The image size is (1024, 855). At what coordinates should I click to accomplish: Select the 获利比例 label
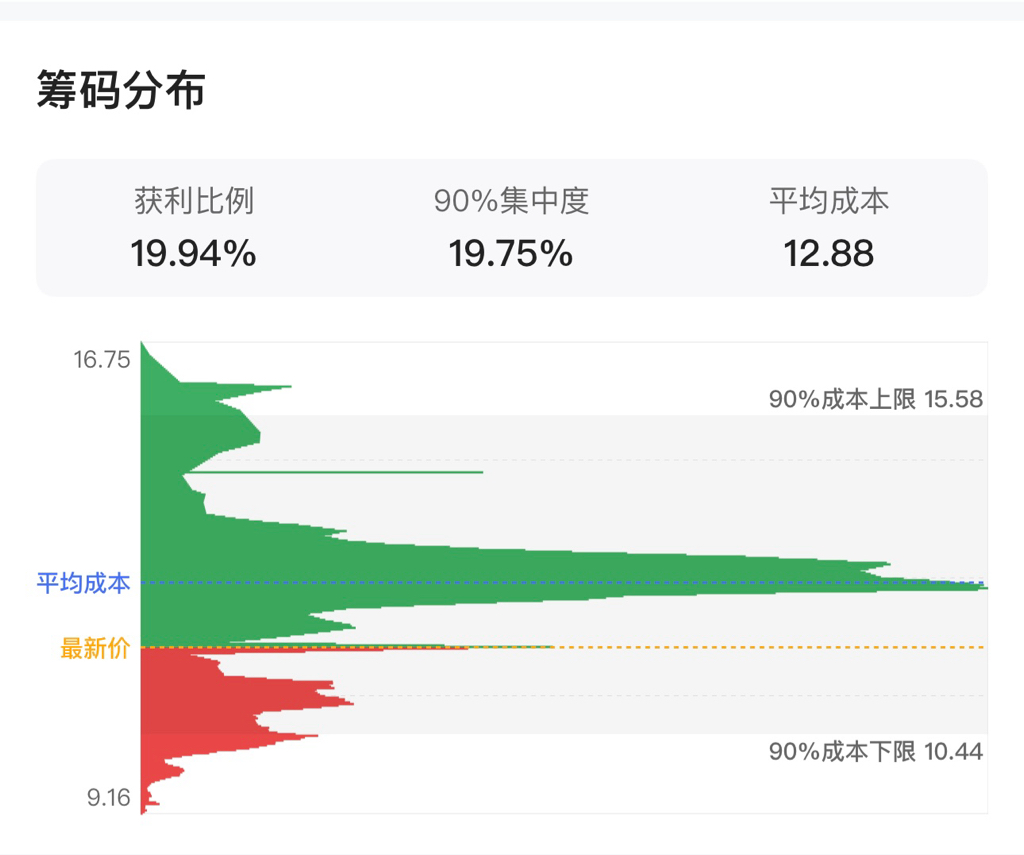(x=193, y=202)
